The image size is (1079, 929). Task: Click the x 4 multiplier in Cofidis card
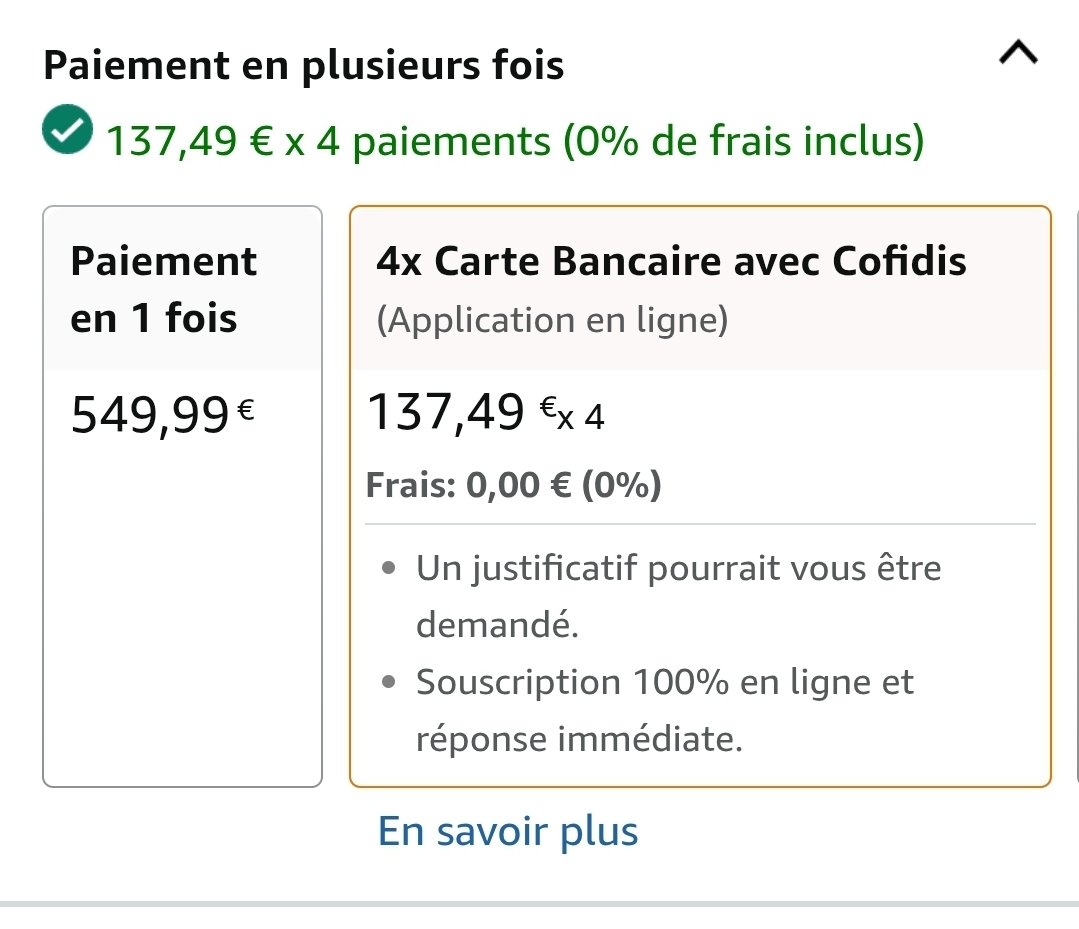(580, 417)
